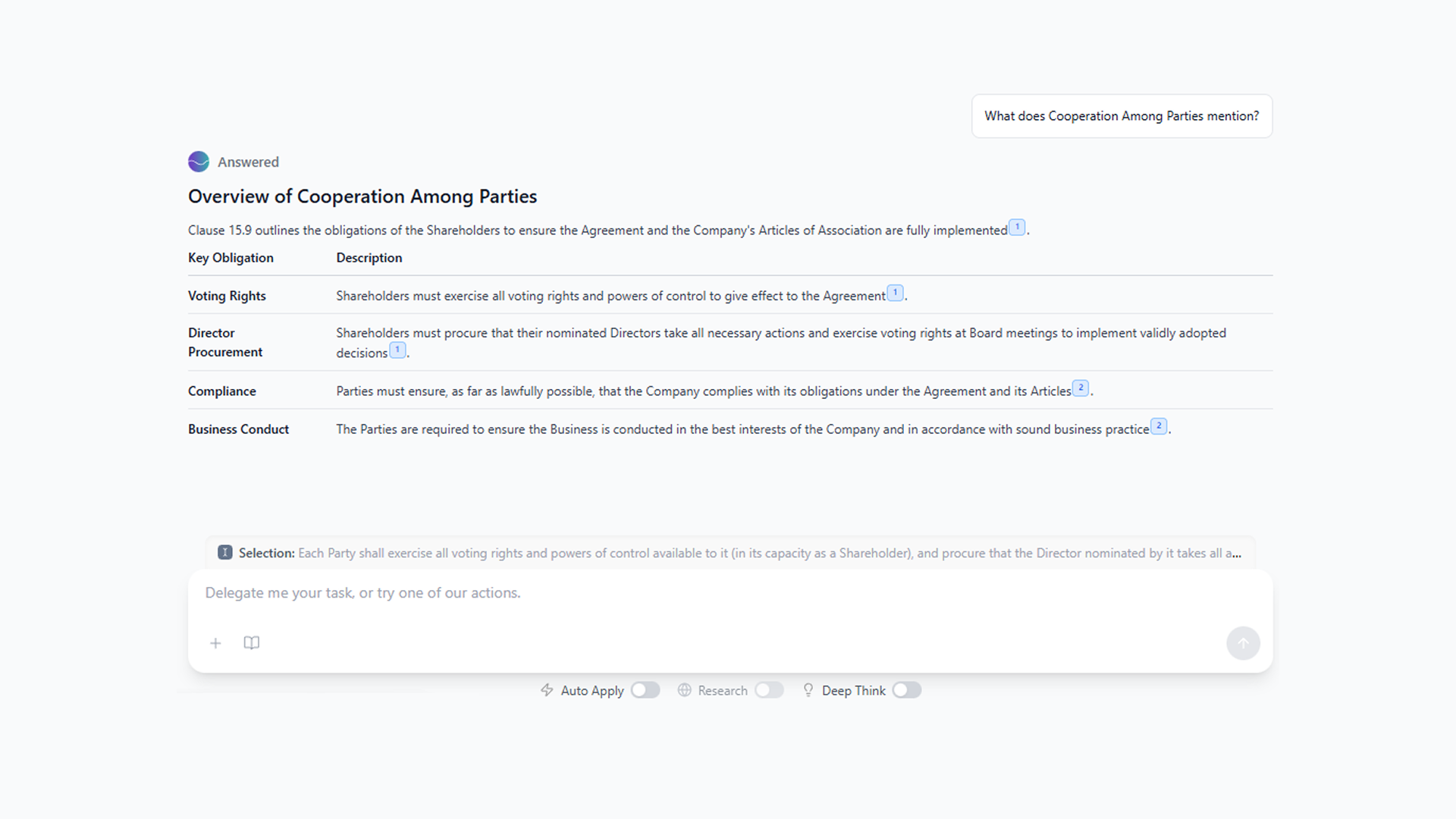Click the lightning icon beside Auto Apply
The width and height of the screenshot is (1456, 819).
(547, 690)
